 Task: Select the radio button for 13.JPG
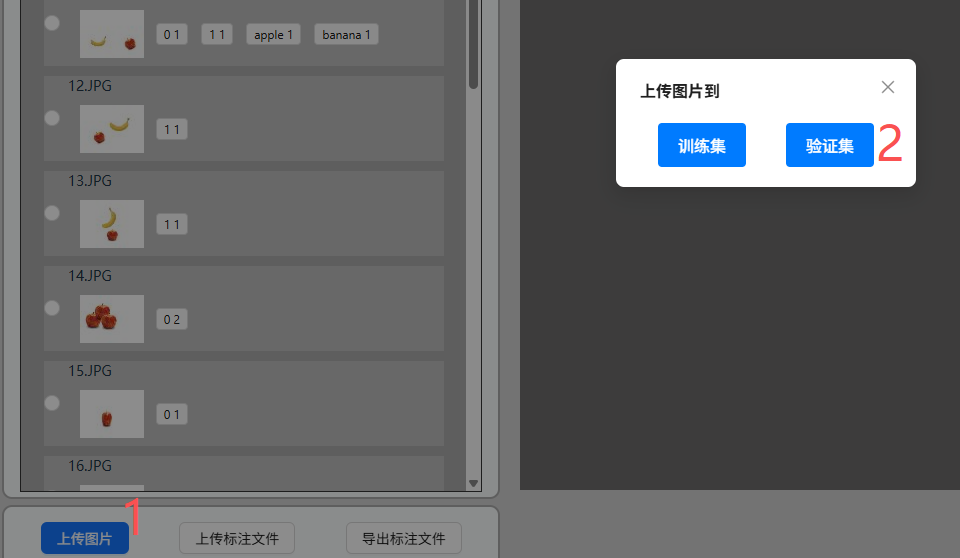coord(52,213)
